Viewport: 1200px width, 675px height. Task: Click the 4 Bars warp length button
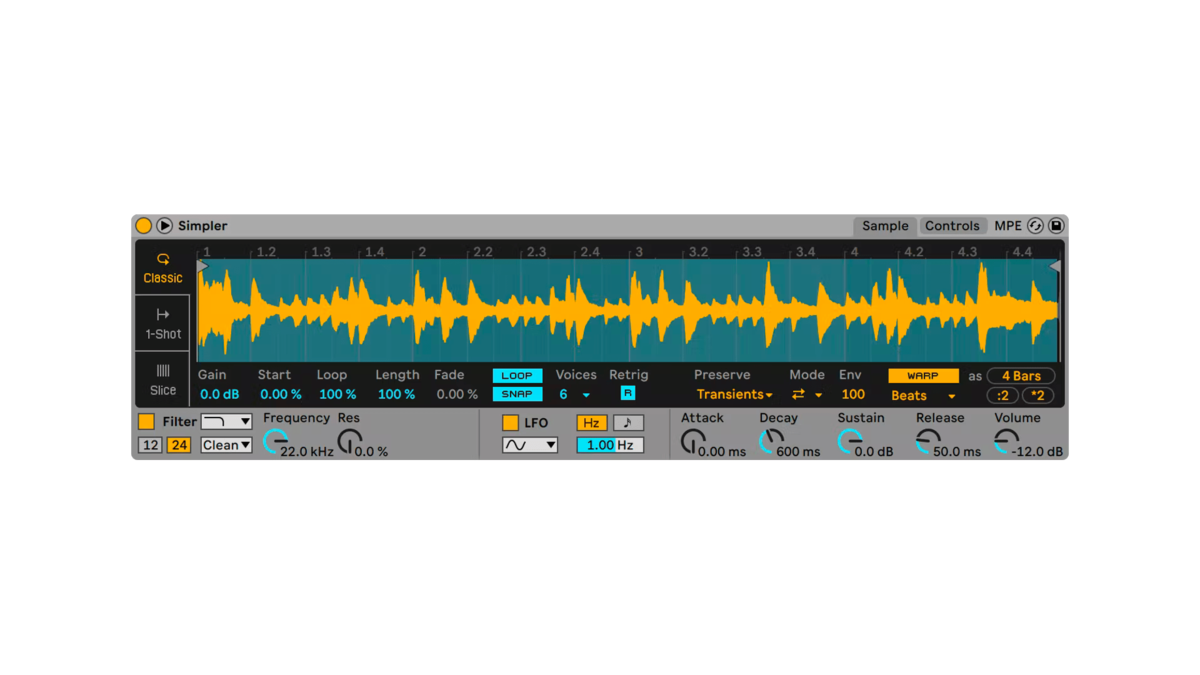pyautogui.click(x=1021, y=376)
